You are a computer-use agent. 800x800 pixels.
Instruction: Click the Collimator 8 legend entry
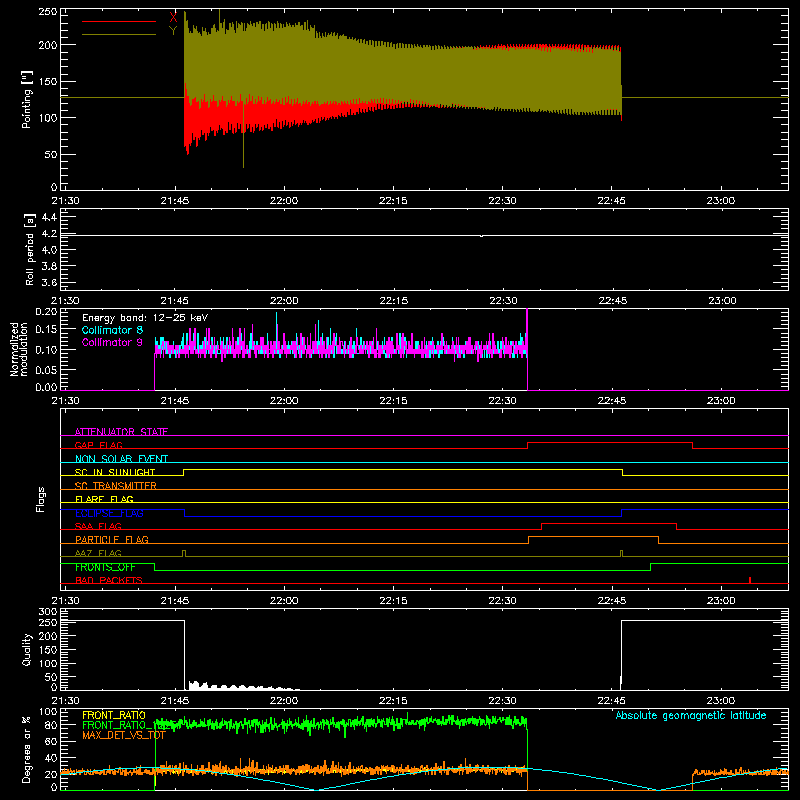(112, 330)
